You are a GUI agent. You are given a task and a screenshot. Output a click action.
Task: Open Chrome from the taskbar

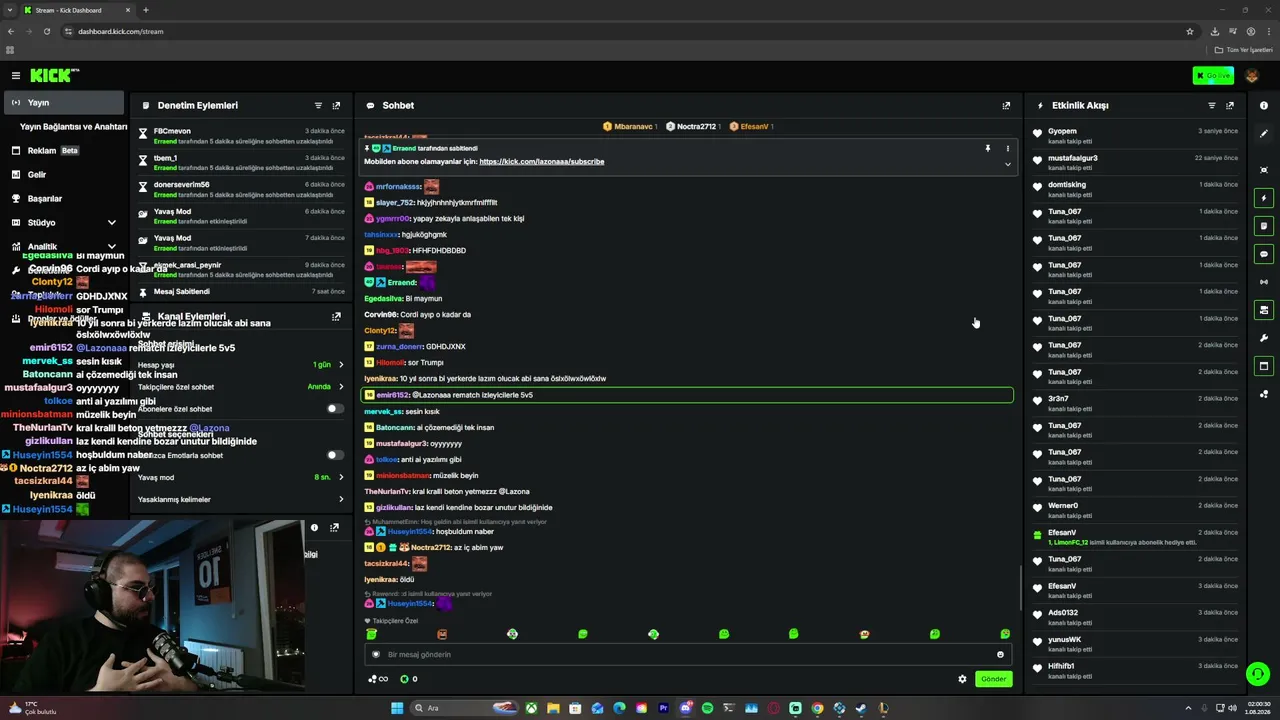click(x=817, y=708)
